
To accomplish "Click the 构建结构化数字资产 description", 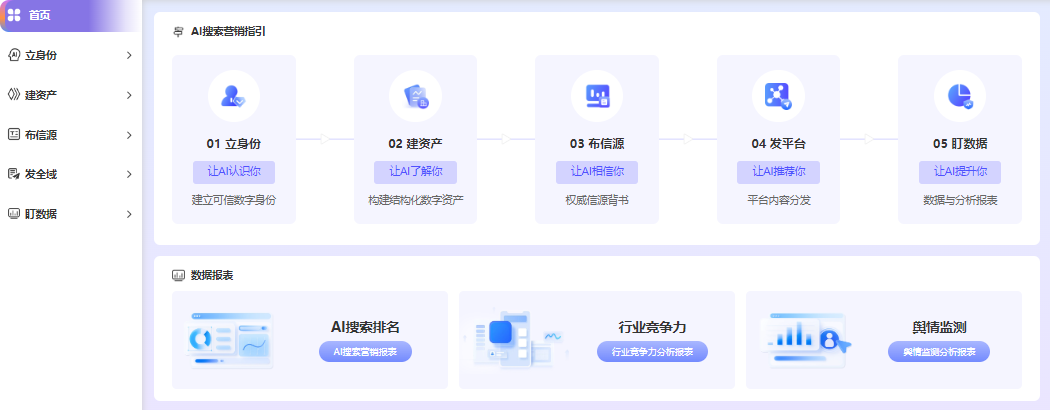I will point(415,200).
